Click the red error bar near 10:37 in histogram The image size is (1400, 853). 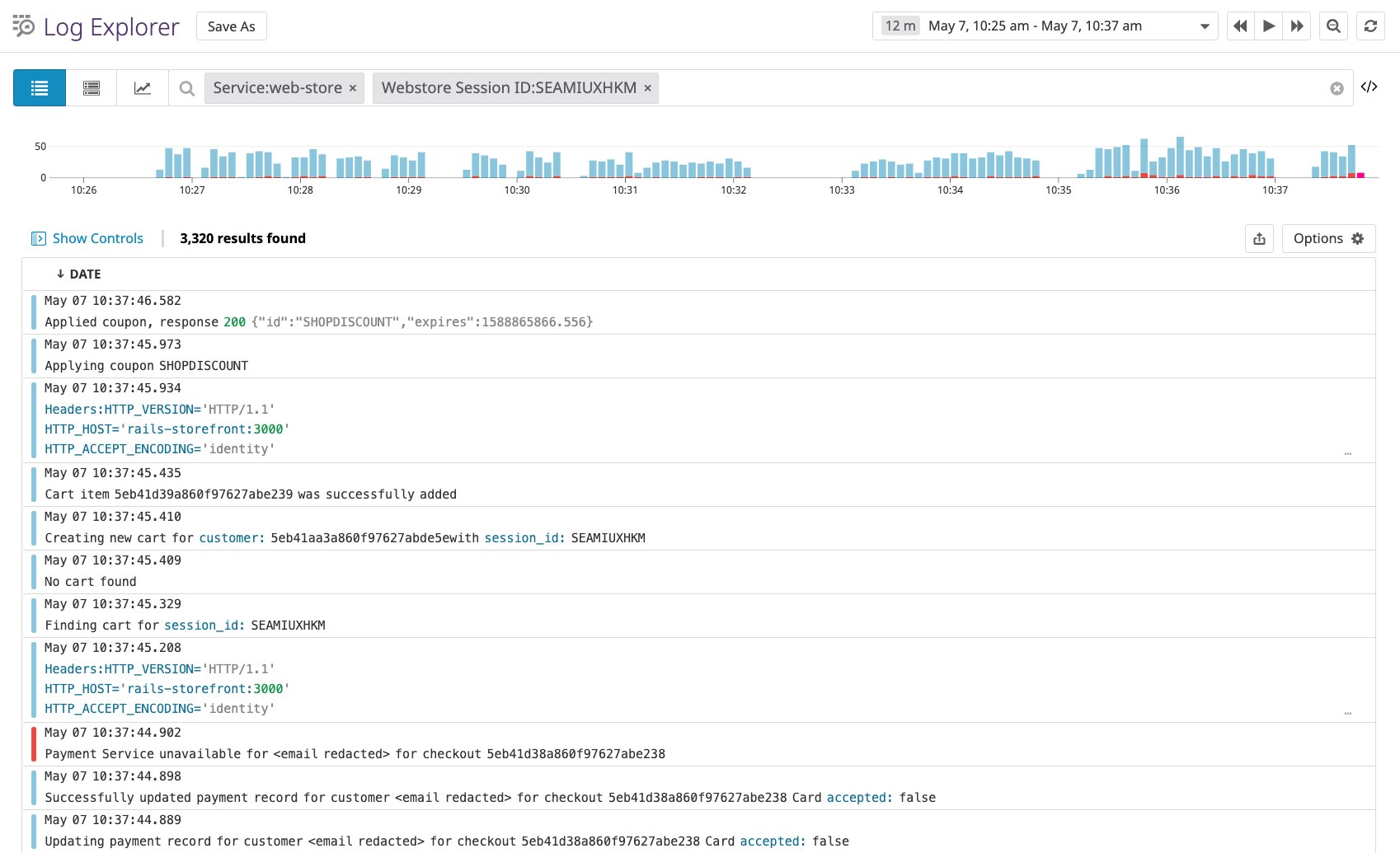point(1360,175)
